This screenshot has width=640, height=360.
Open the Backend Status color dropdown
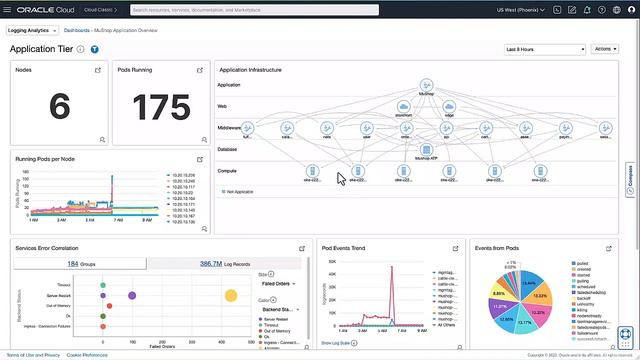280,309
